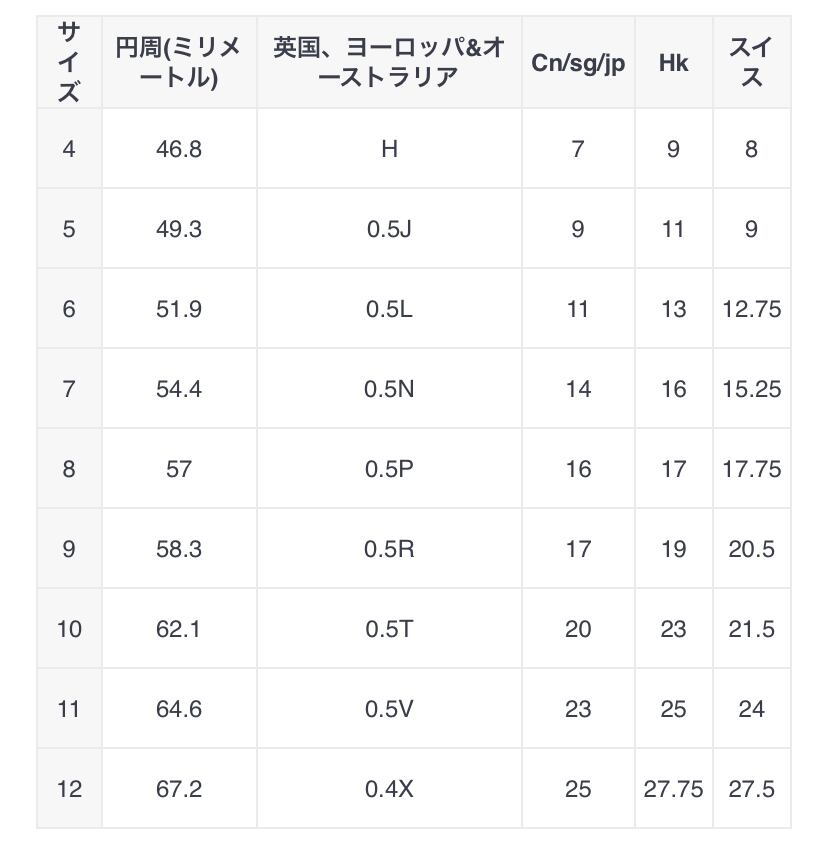
Task: Click the サイズ column header
Action: pos(69,63)
